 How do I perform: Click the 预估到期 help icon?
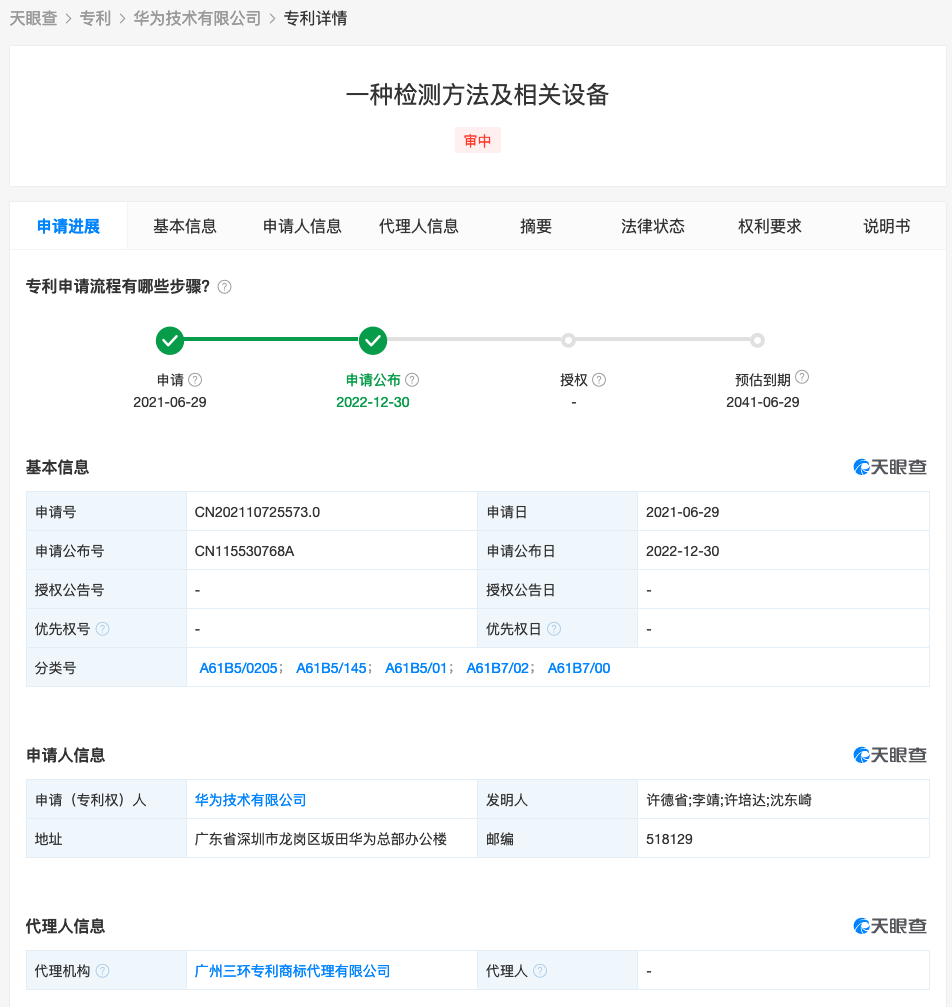point(803,378)
